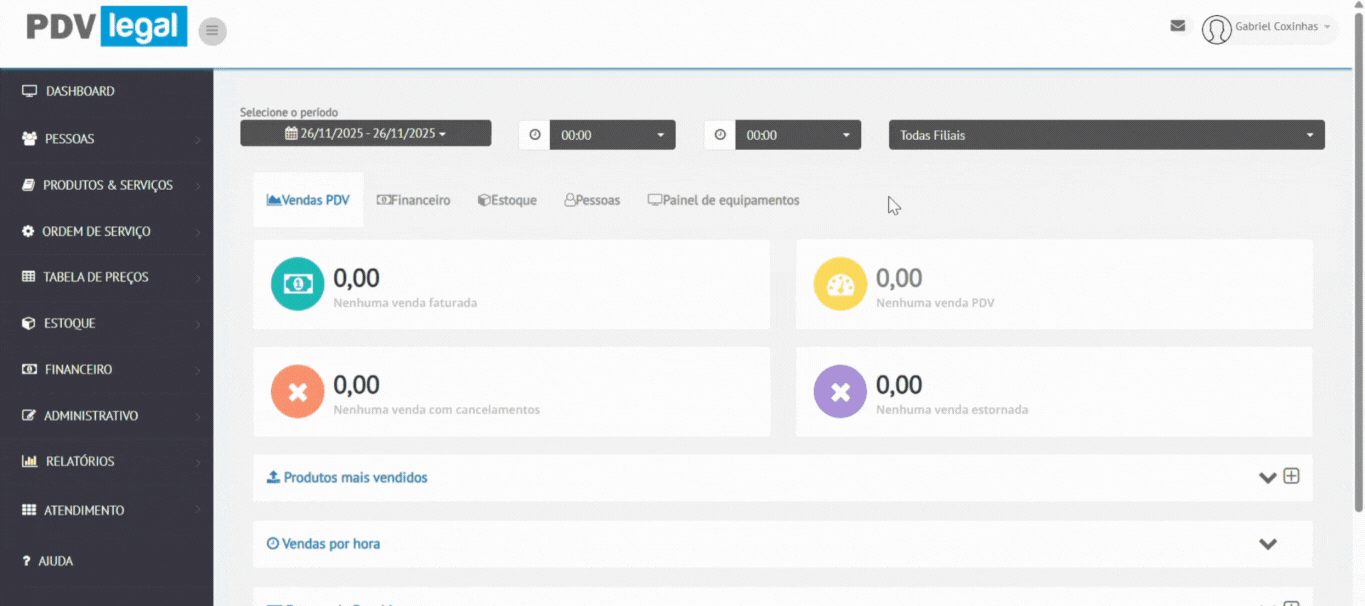Click the clock icon beside first time field
This screenshot has width=1365, height=606.
tap(534, 135)
